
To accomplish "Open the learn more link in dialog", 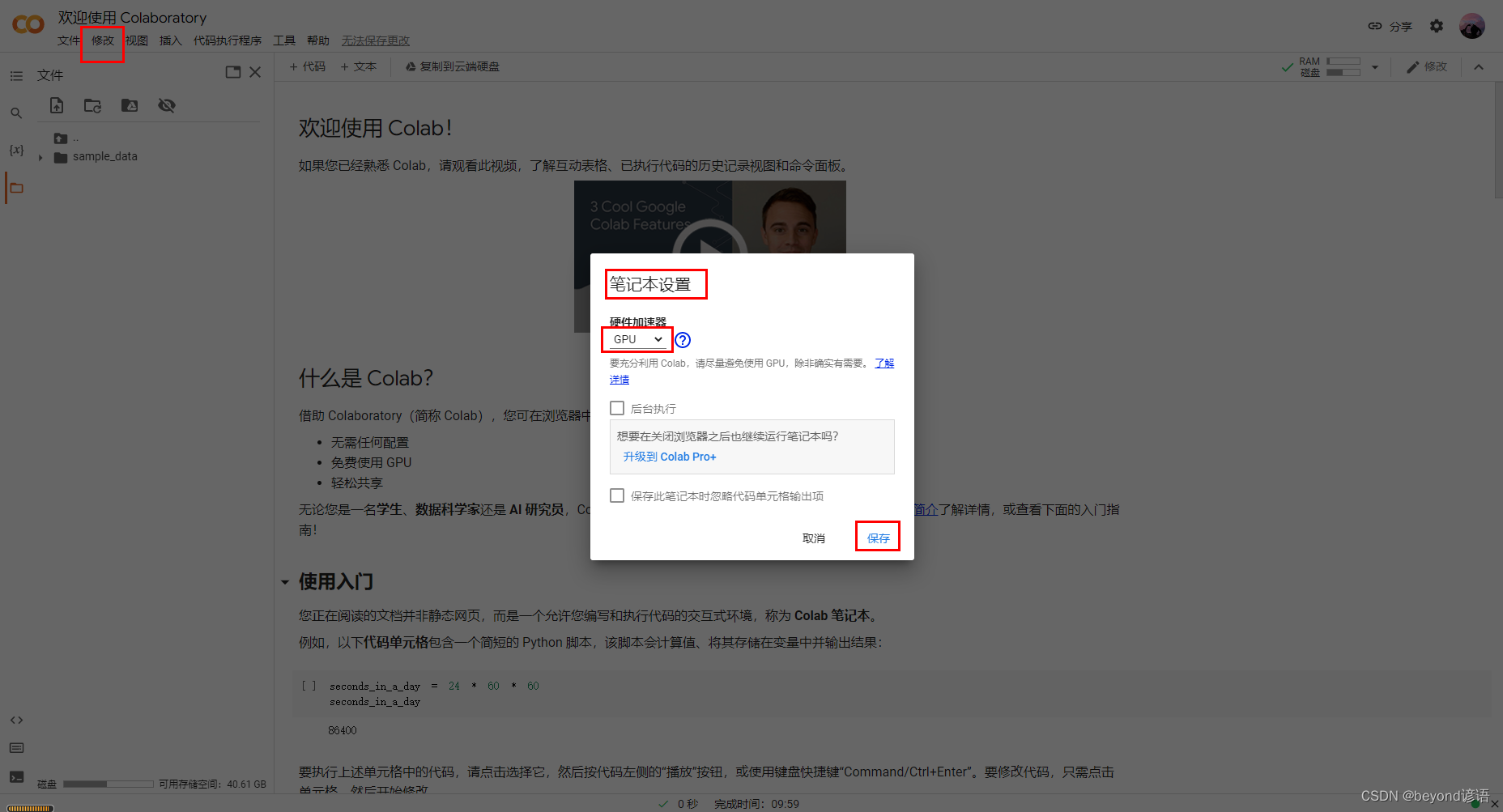I will coord(884,363).
